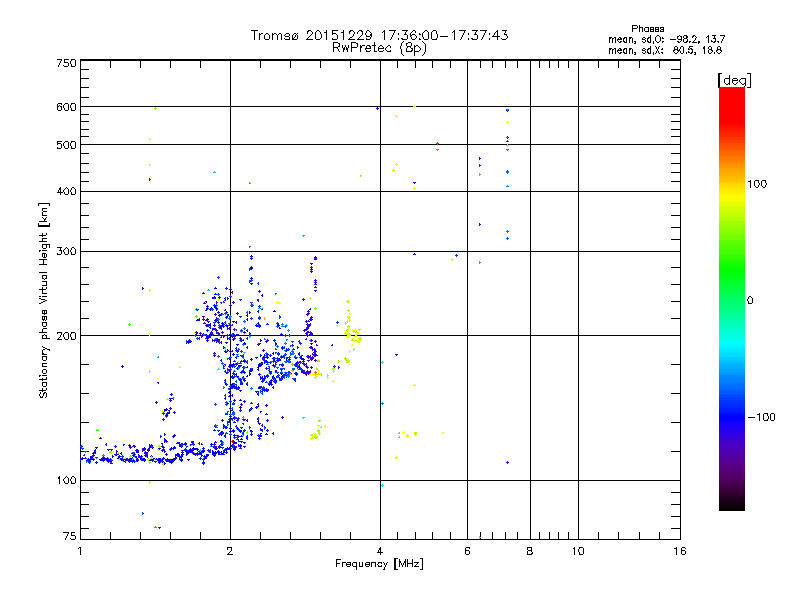Click the x-axis tick label '10'
Image resolution: width=800 pixels, height=600 pixels.
578,551
